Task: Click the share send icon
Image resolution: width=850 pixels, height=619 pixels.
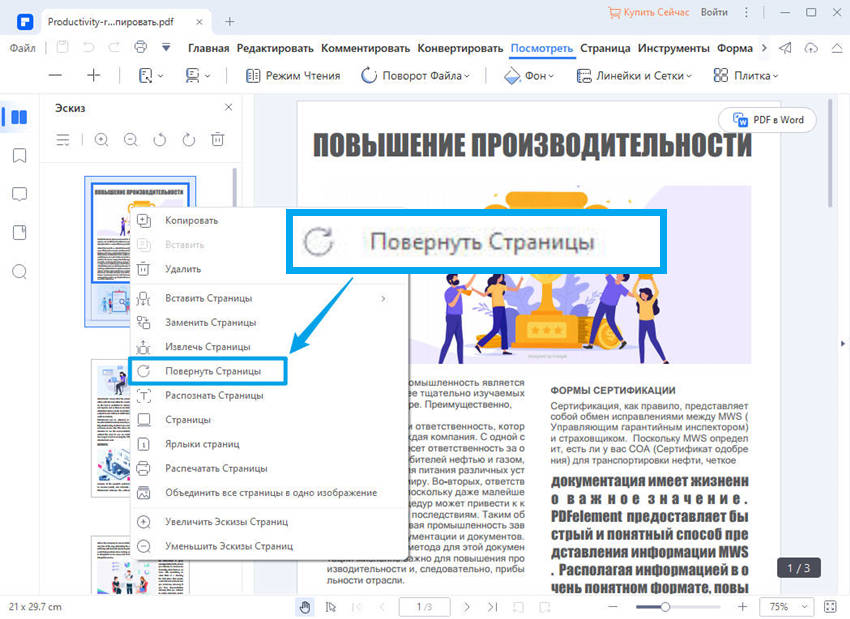Action: point(785,48)
